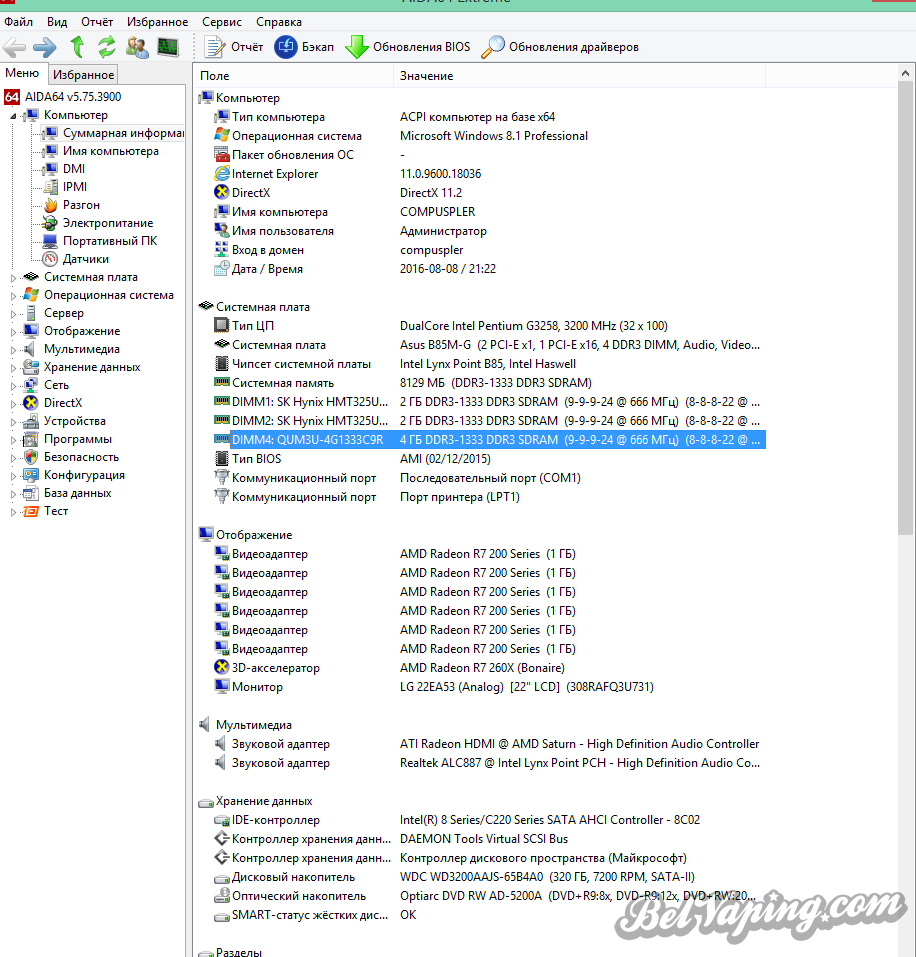Click the scrollbar up arrow

point(905,73)
